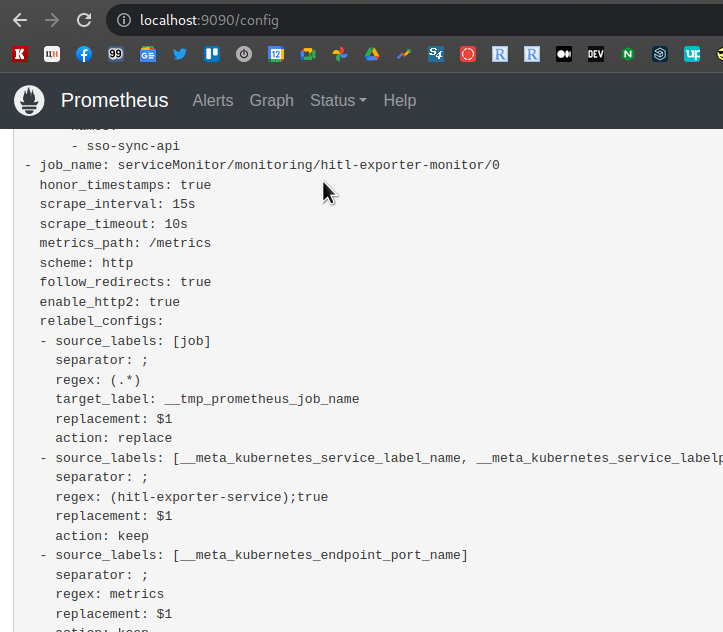723x632 pixels.
Task: Focus the address bar showing localhost:9090/config
Action: [x=415, y=20]
